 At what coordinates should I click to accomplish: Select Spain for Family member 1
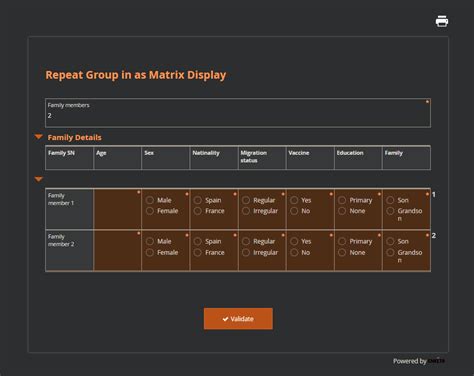pos(198,200)
